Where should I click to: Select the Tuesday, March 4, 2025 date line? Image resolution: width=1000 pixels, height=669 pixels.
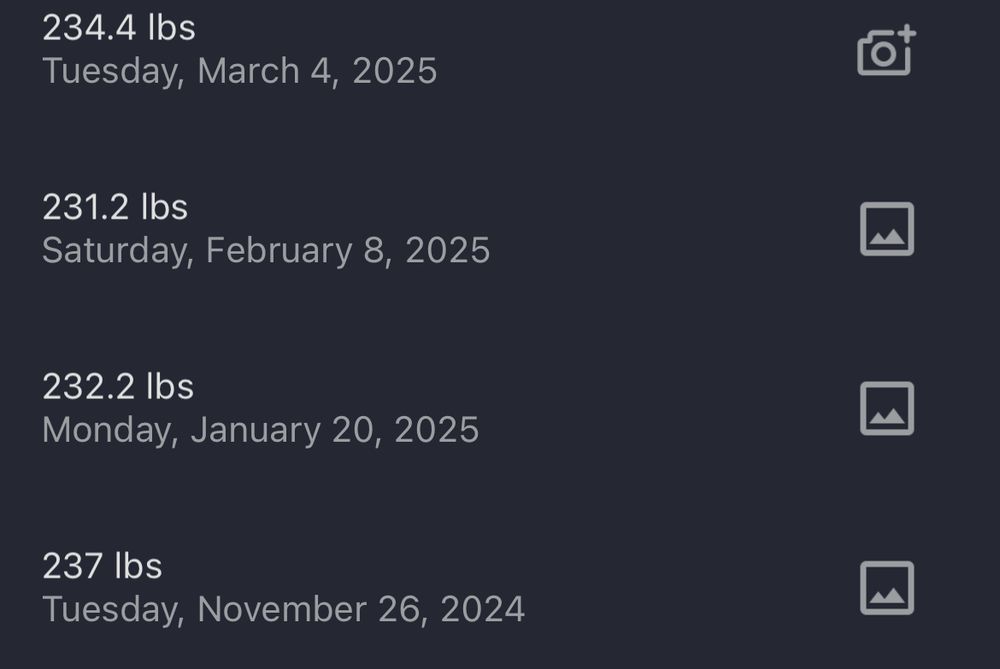[x=240, y=71]
